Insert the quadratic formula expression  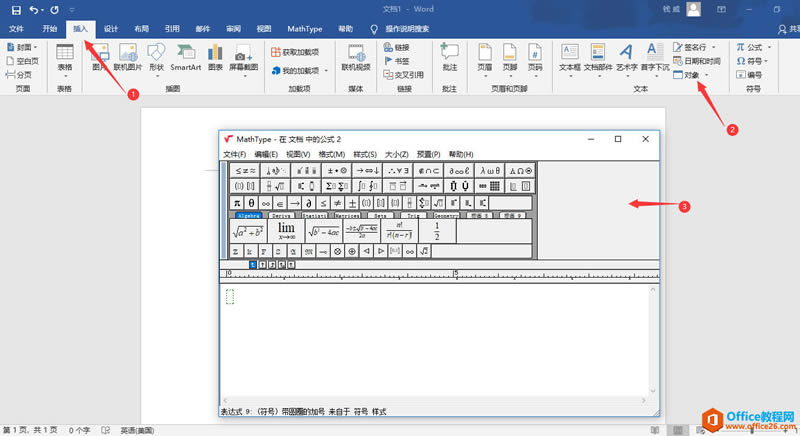(x=362, y=232)
